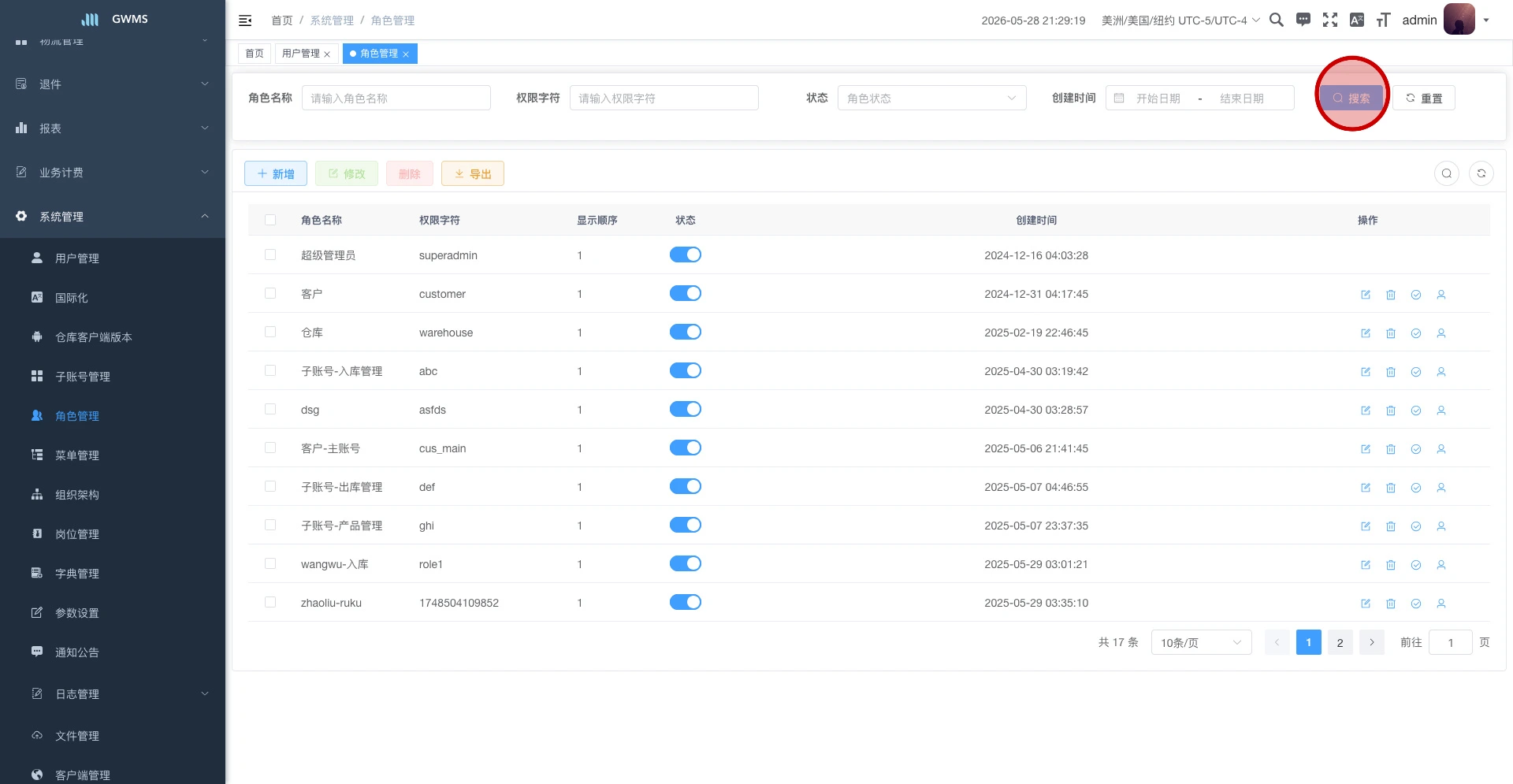Image resolution: width=1513 pixels, height=784 pixels.
Task: Edit the ghi role row icon
Action: click(1366, 526)
